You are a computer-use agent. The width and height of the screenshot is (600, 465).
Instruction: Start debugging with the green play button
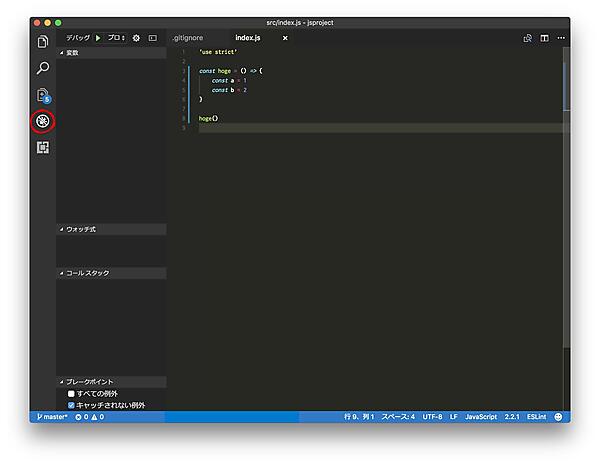pyautogui.click(x=98, y=38)
